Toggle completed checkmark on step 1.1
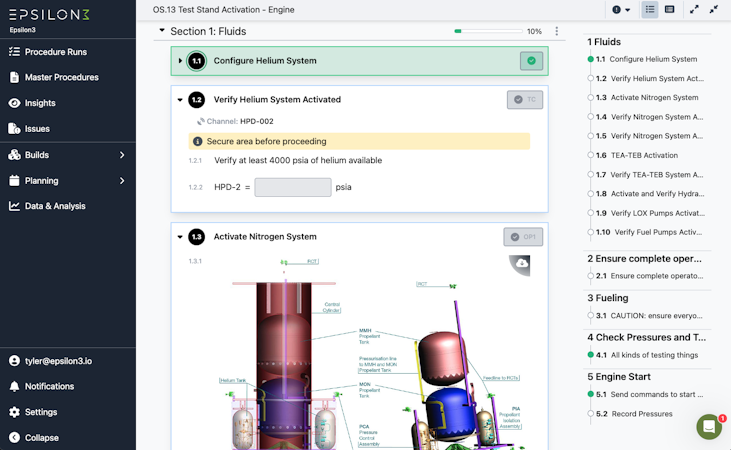 tap(531, 61)
